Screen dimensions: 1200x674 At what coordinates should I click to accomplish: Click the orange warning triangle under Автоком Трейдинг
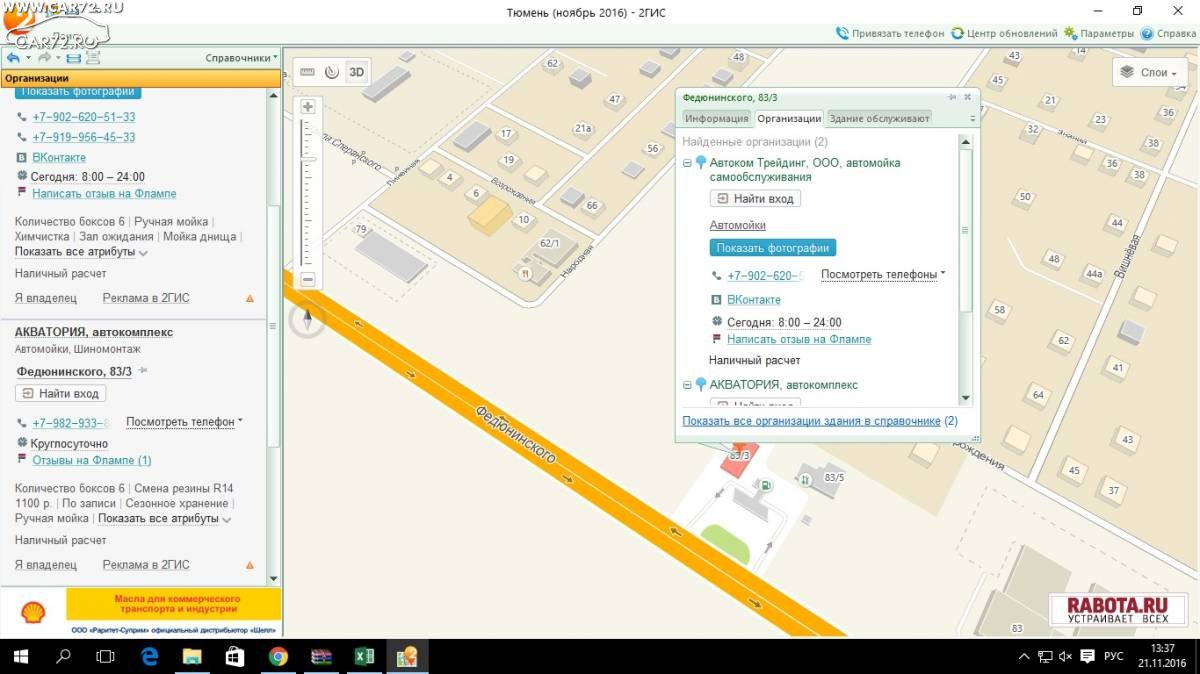click(250, 298)
